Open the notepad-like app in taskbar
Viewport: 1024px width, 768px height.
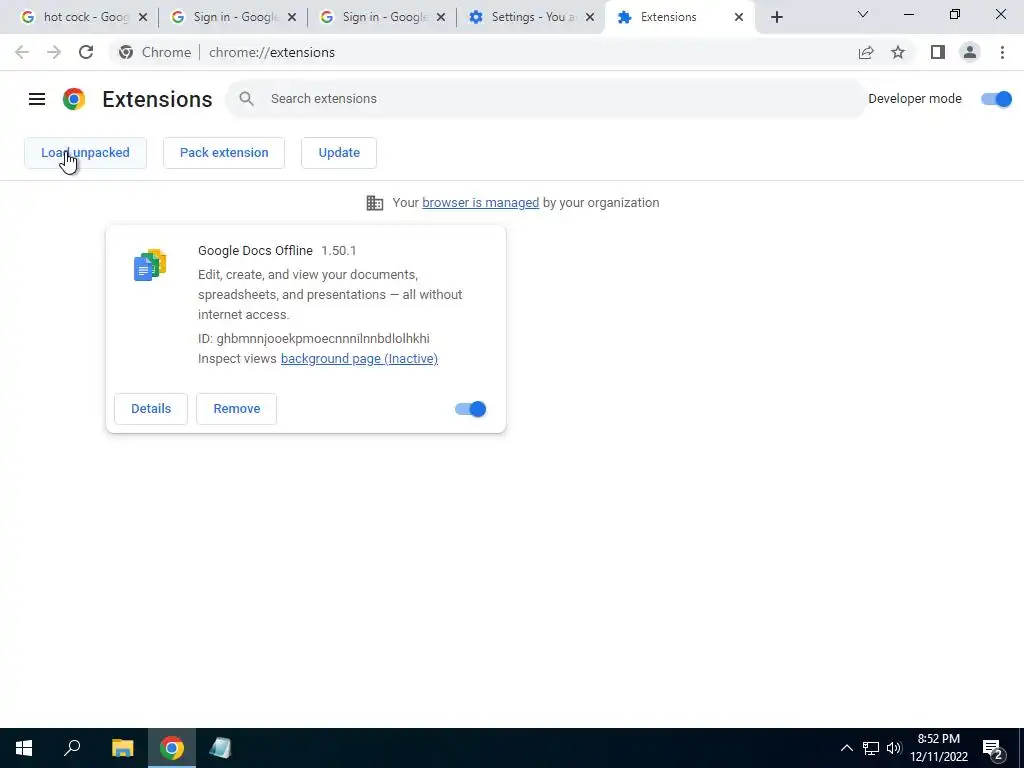point(220,748)
